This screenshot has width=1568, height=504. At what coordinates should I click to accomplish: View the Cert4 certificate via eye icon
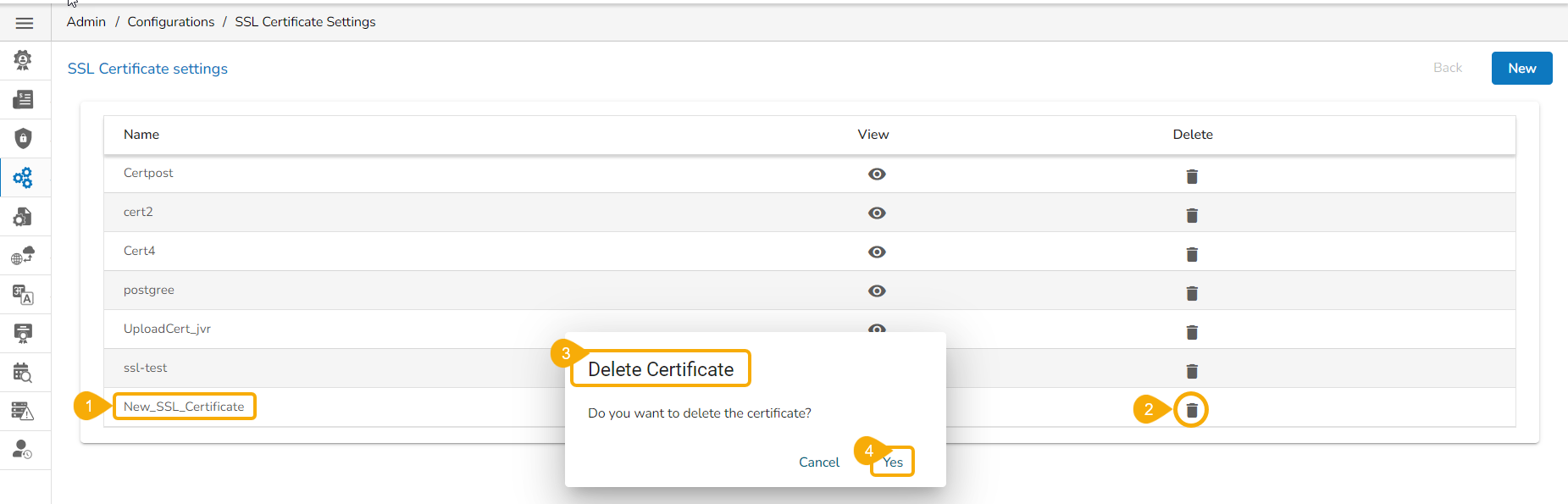[877, 252]
